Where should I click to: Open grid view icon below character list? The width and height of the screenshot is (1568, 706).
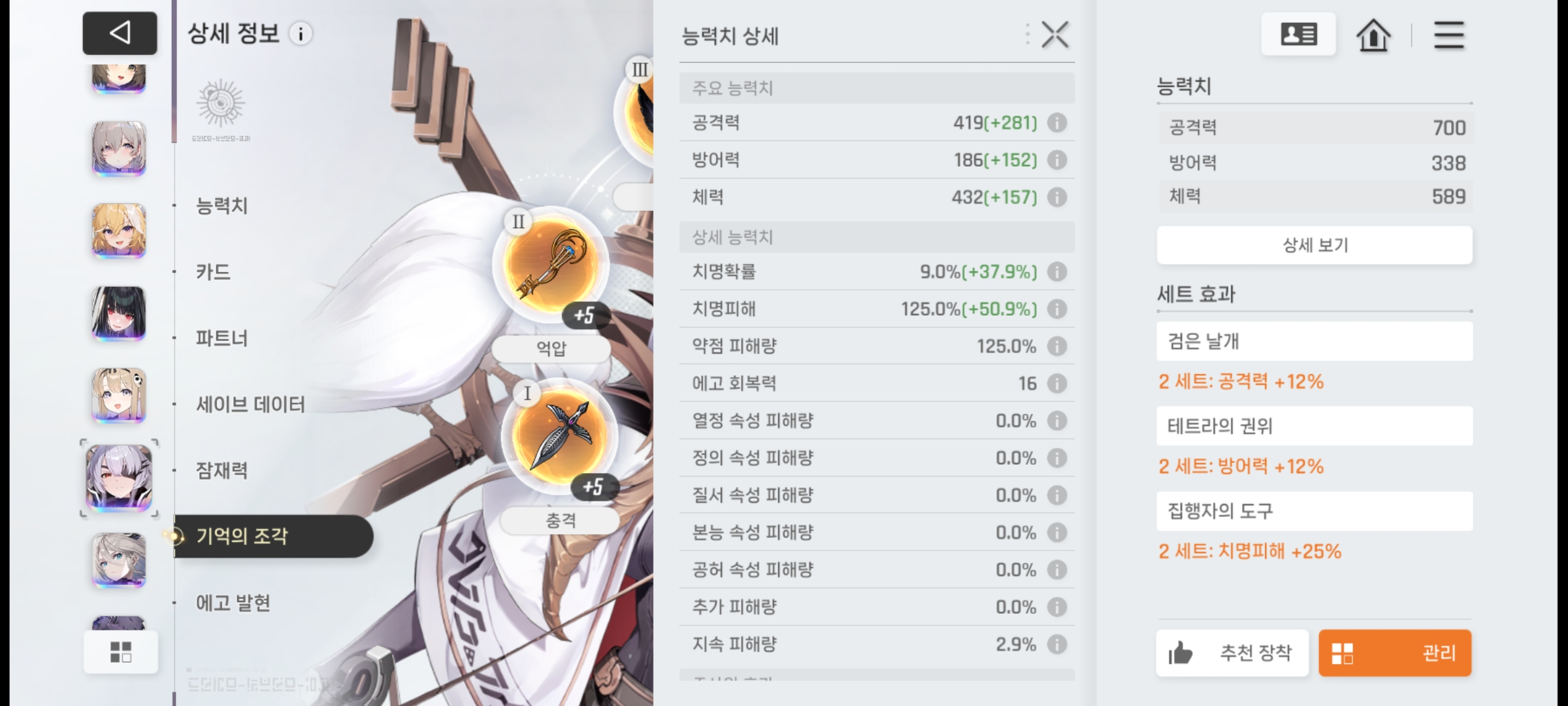click(121, 652)
